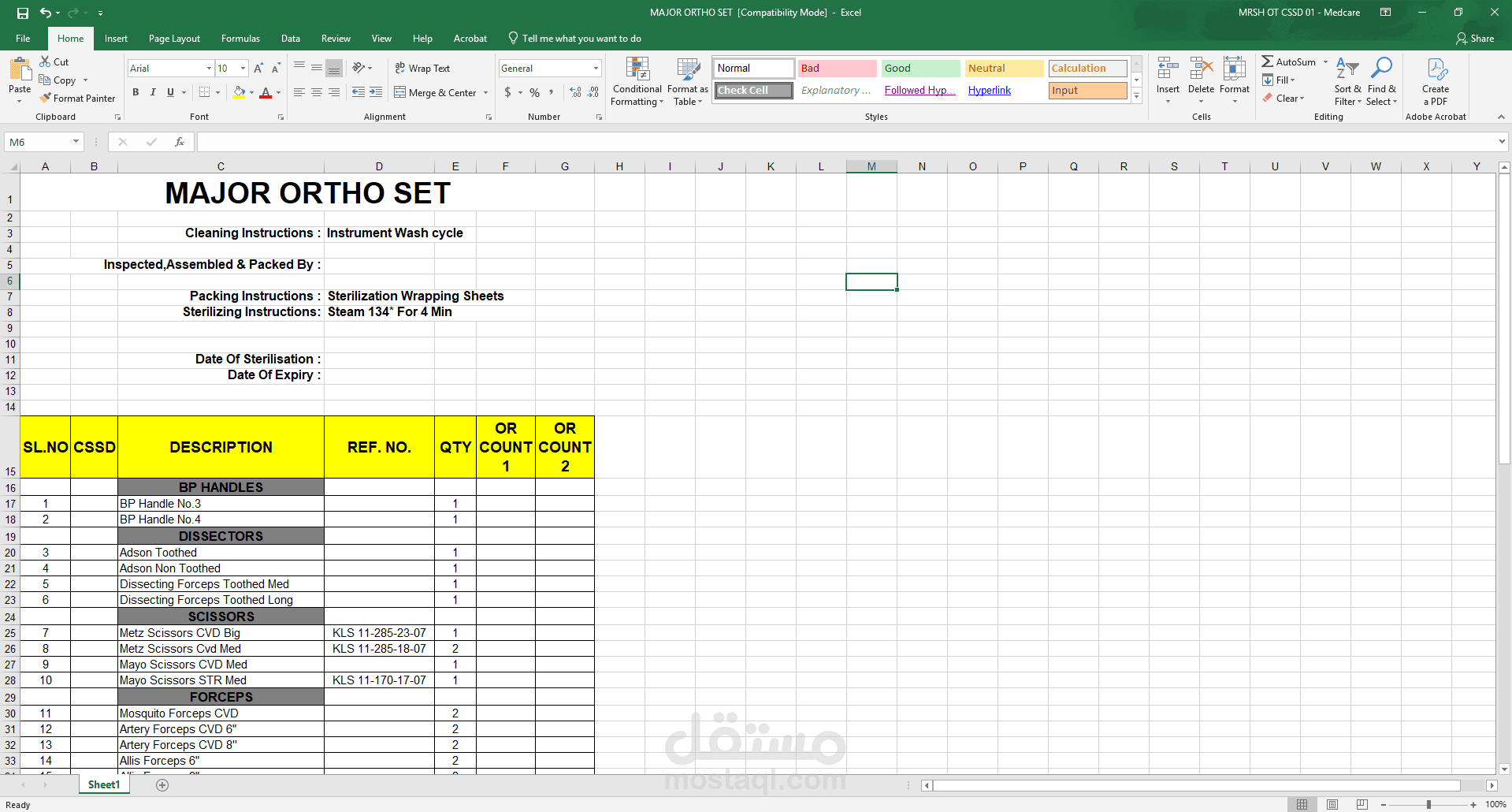The width and height of the screenshot is (1512, 812).
Task: Open the font size dropdown
Action: point(243,69)
